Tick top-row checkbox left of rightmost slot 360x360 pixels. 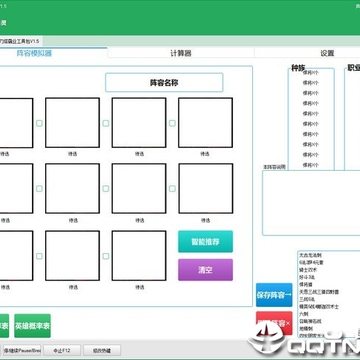coord(172,123)
